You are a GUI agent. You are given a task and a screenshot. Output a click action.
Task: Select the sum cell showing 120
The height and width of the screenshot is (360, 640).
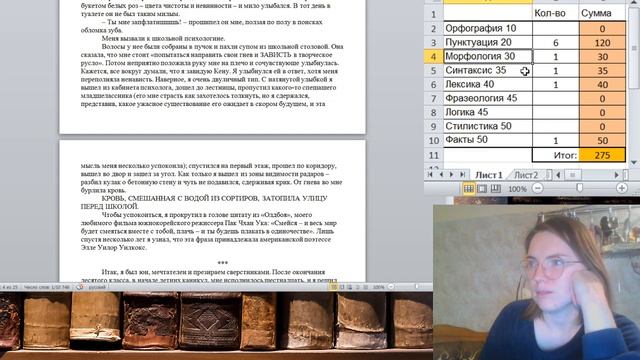602,43
